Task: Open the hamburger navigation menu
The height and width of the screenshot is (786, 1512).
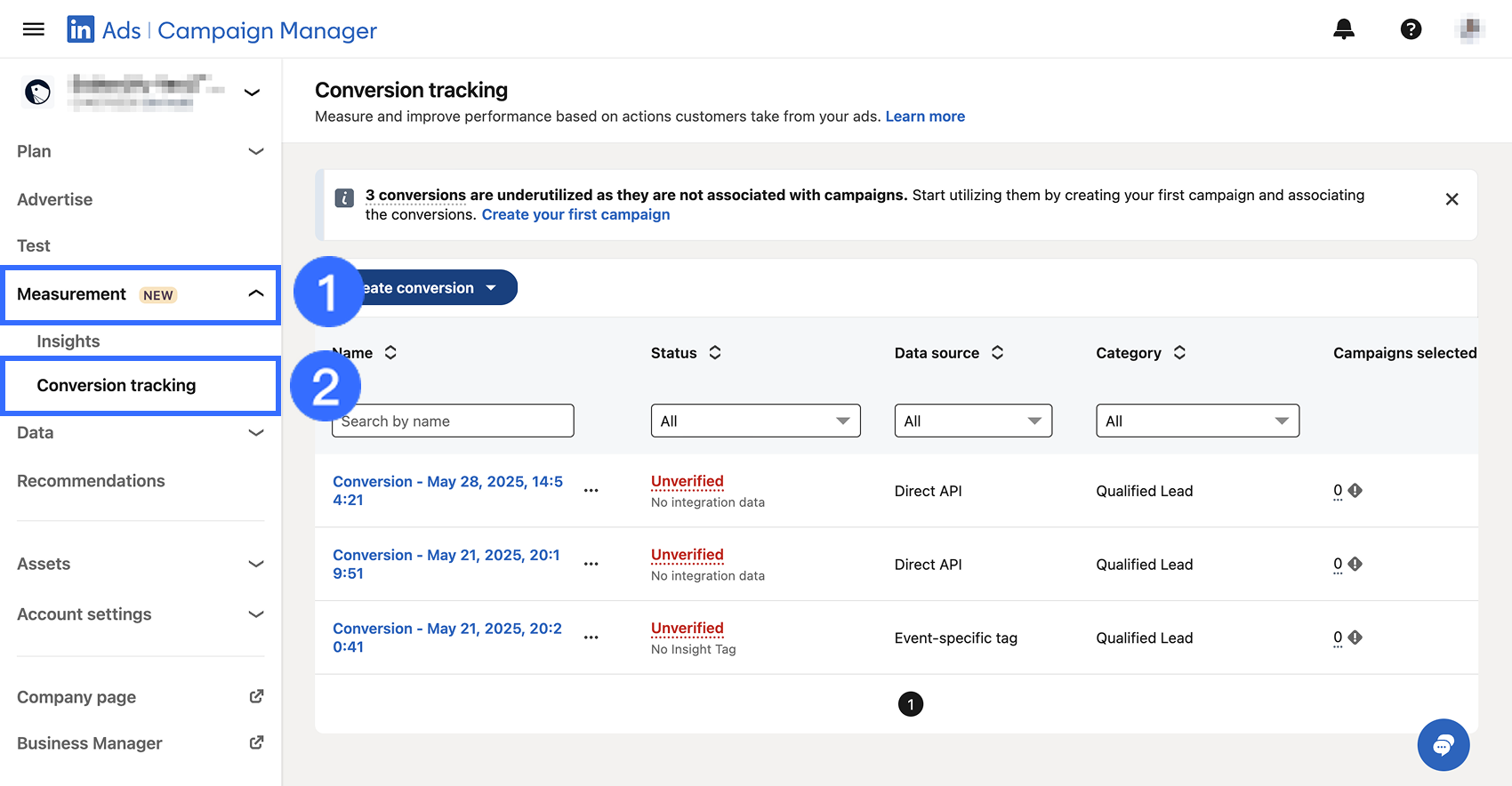Action: click(34, 29)
